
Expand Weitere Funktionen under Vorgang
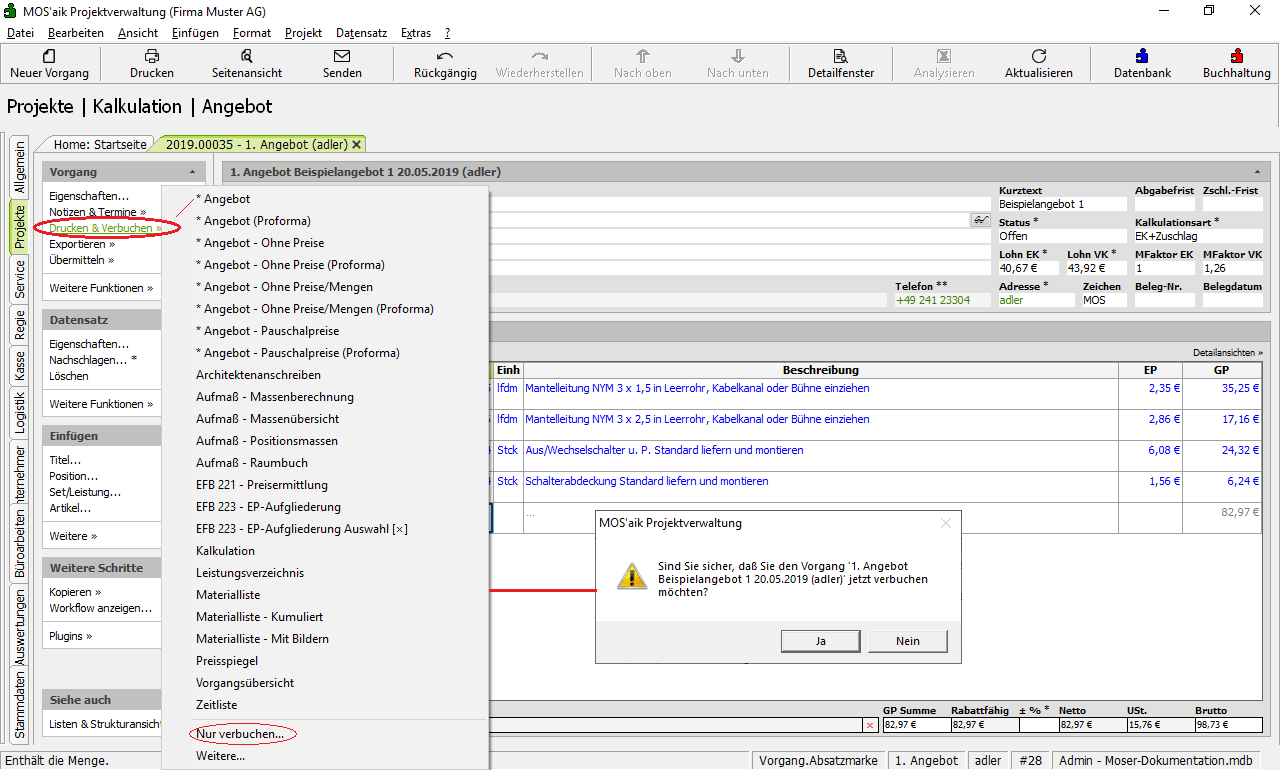pos(101,288)
